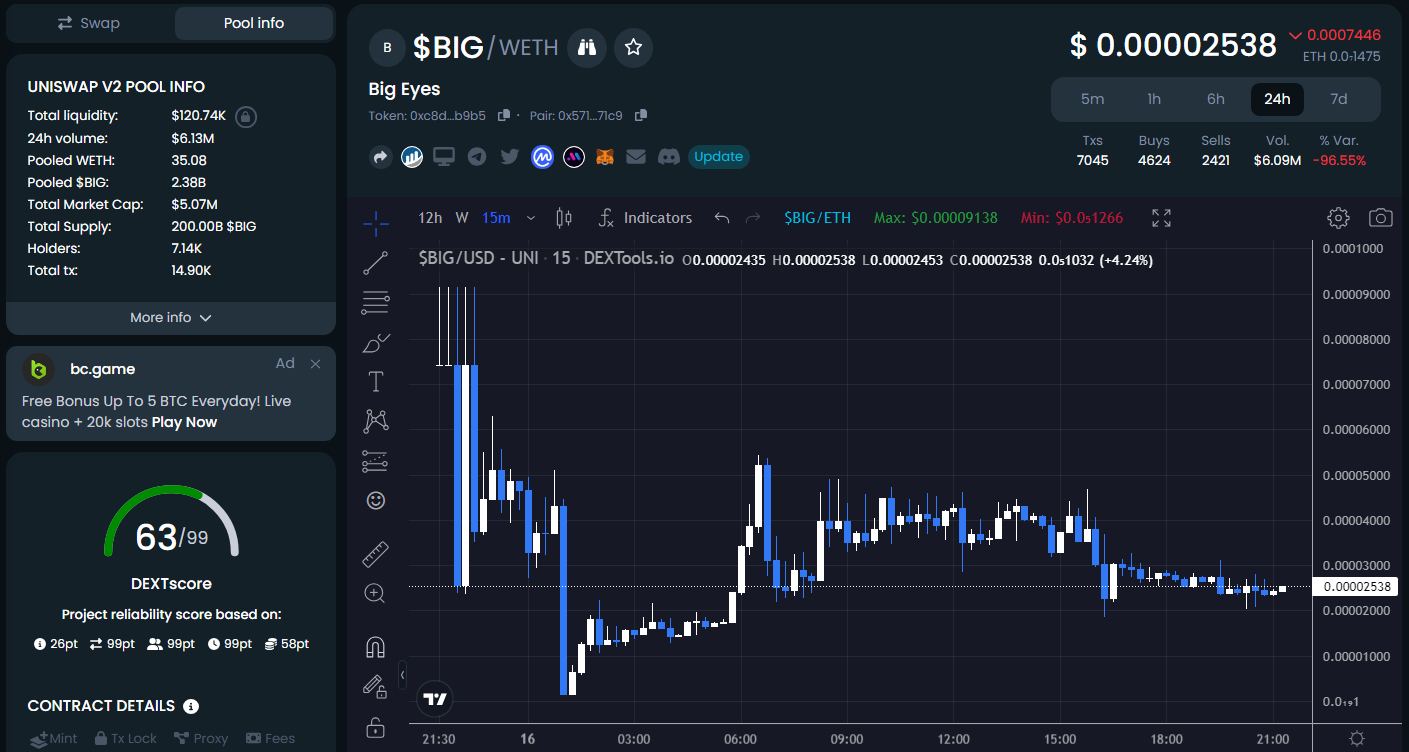1409x752 pixels.
Task: Close the bc.game advertisement
Action: (x=316, y=364)
